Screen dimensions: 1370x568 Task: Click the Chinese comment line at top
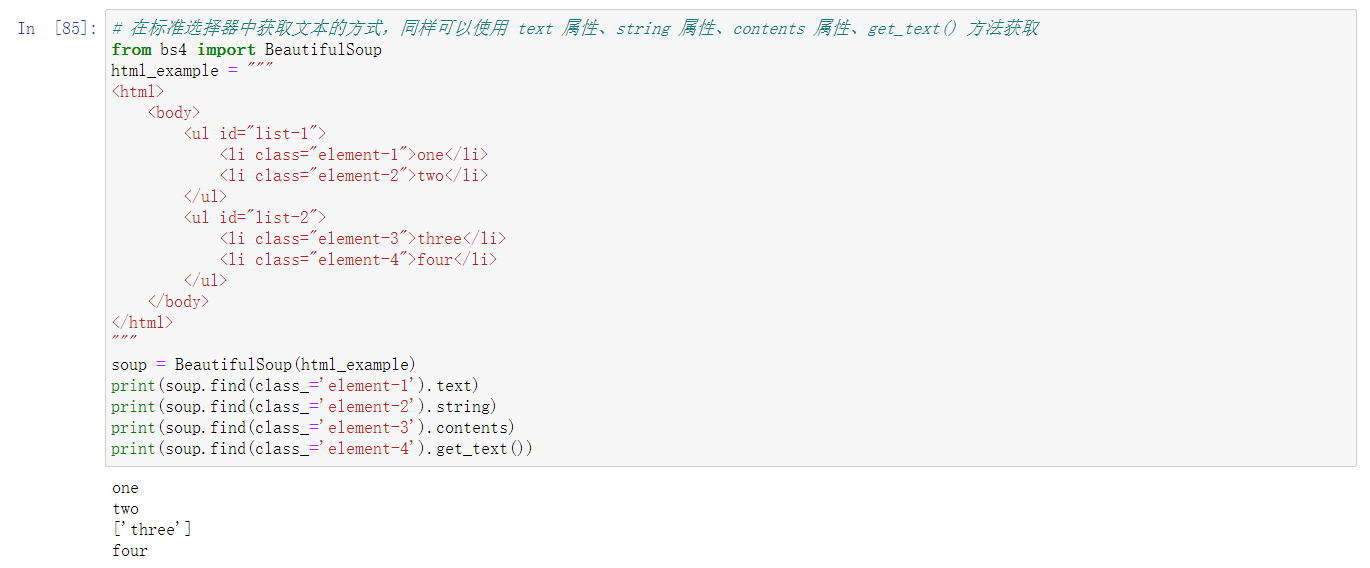pyautogui.click(x=575, y=28)
